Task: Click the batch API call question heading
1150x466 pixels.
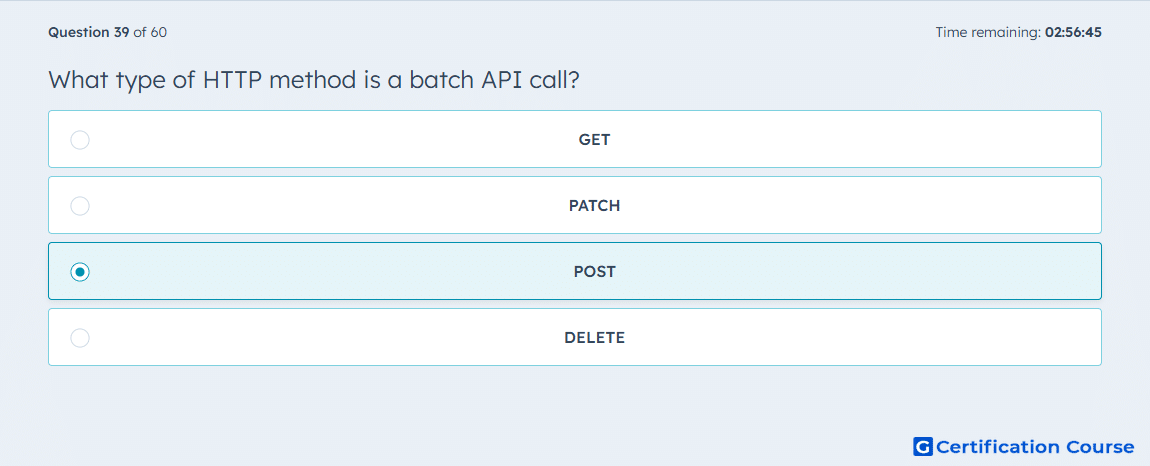Action: (314, 79)
